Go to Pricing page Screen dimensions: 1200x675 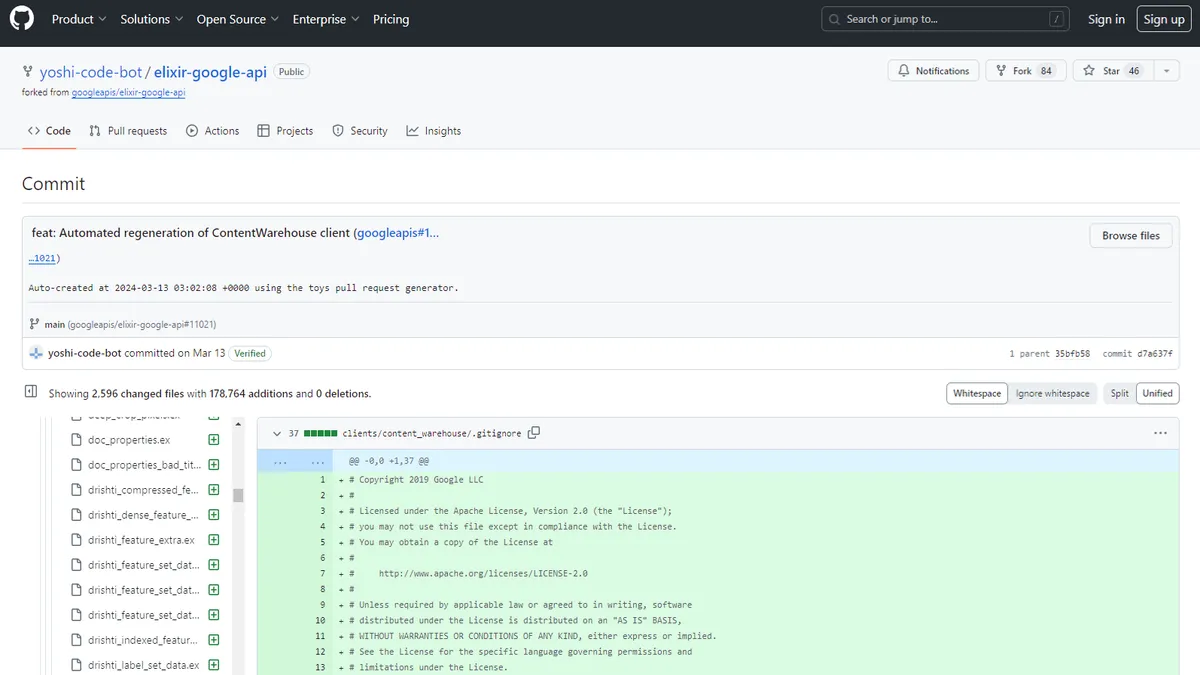(x=391, y=19)
